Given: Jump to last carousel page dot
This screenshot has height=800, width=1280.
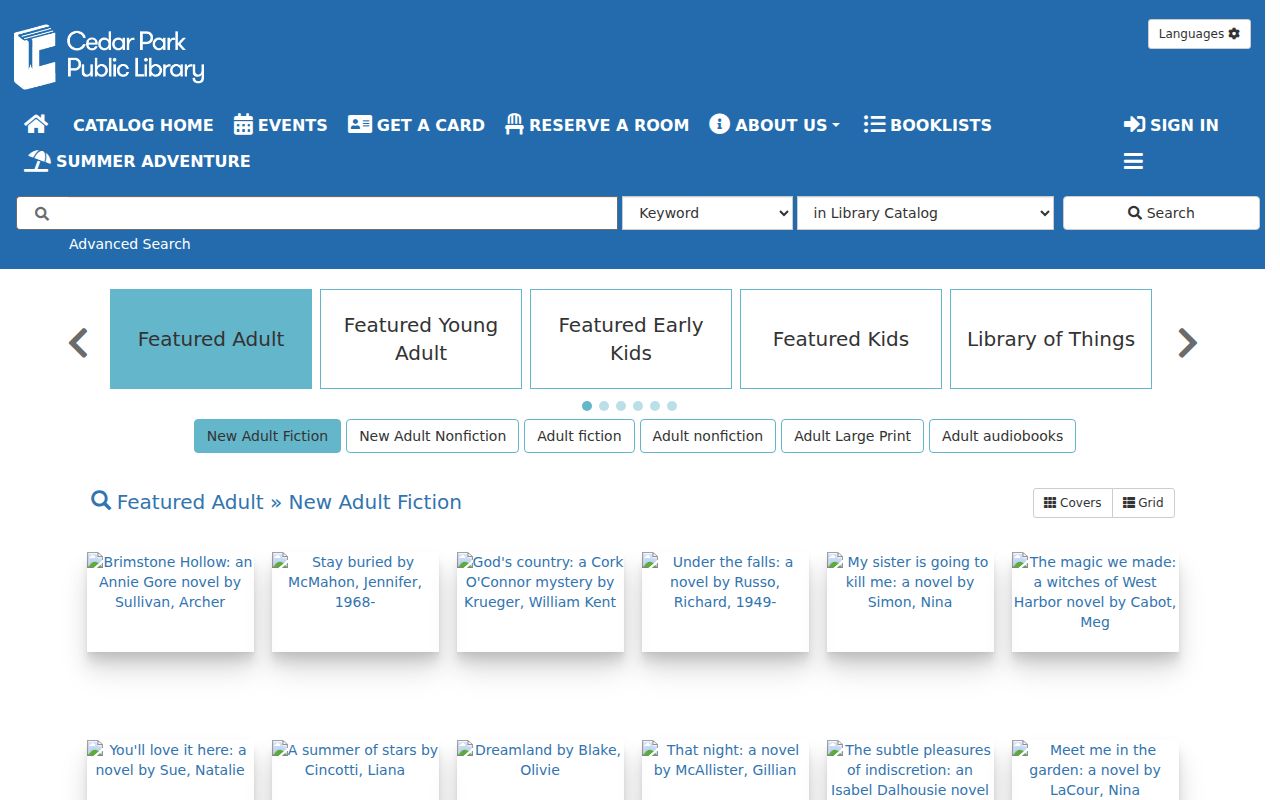Looking at the screenshot, I should [x=672, y=406].
